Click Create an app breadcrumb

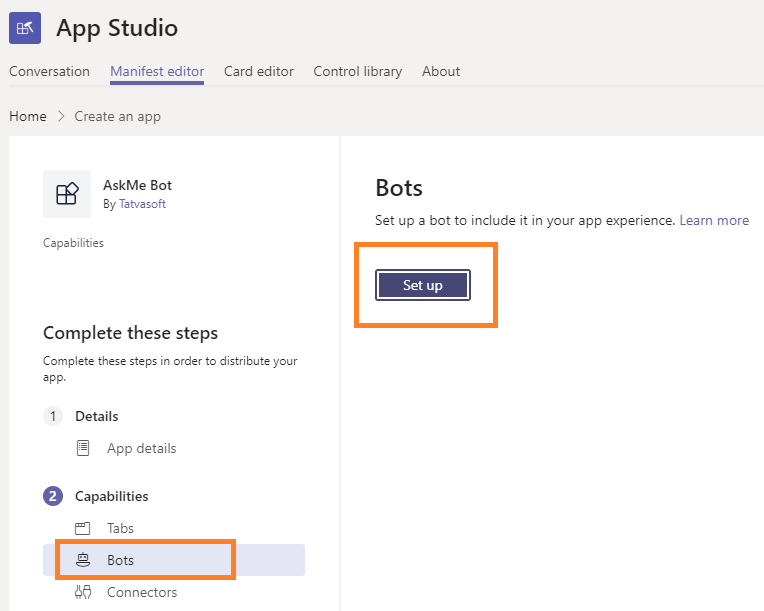[x=117, y=116]
